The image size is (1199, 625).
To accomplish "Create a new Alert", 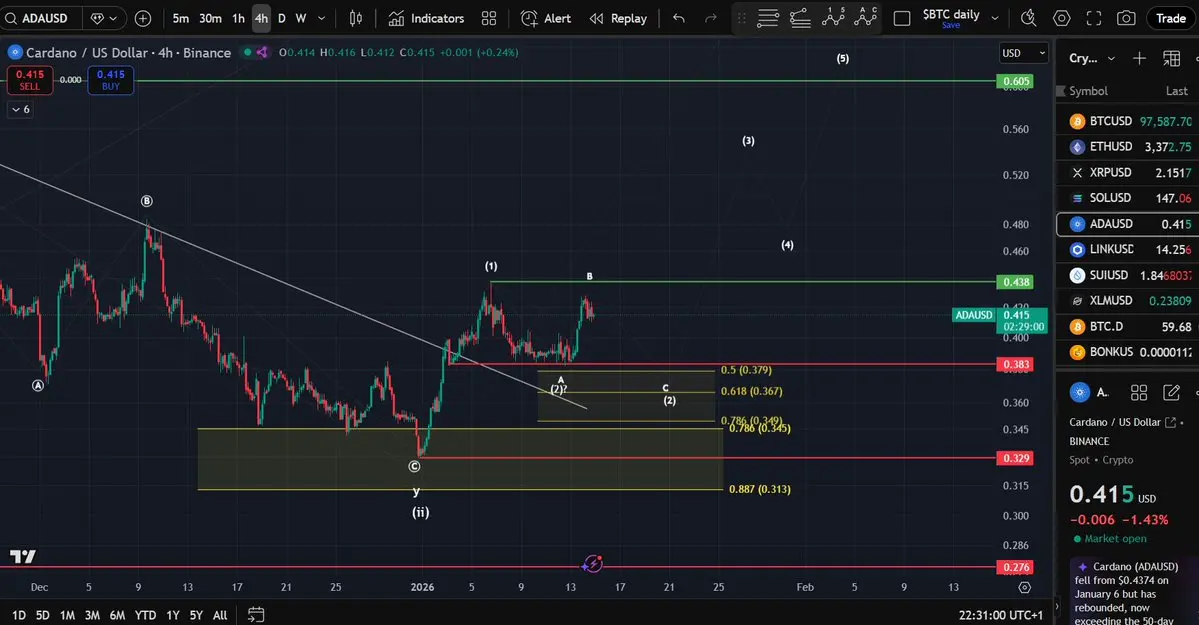I will (545, 18).
